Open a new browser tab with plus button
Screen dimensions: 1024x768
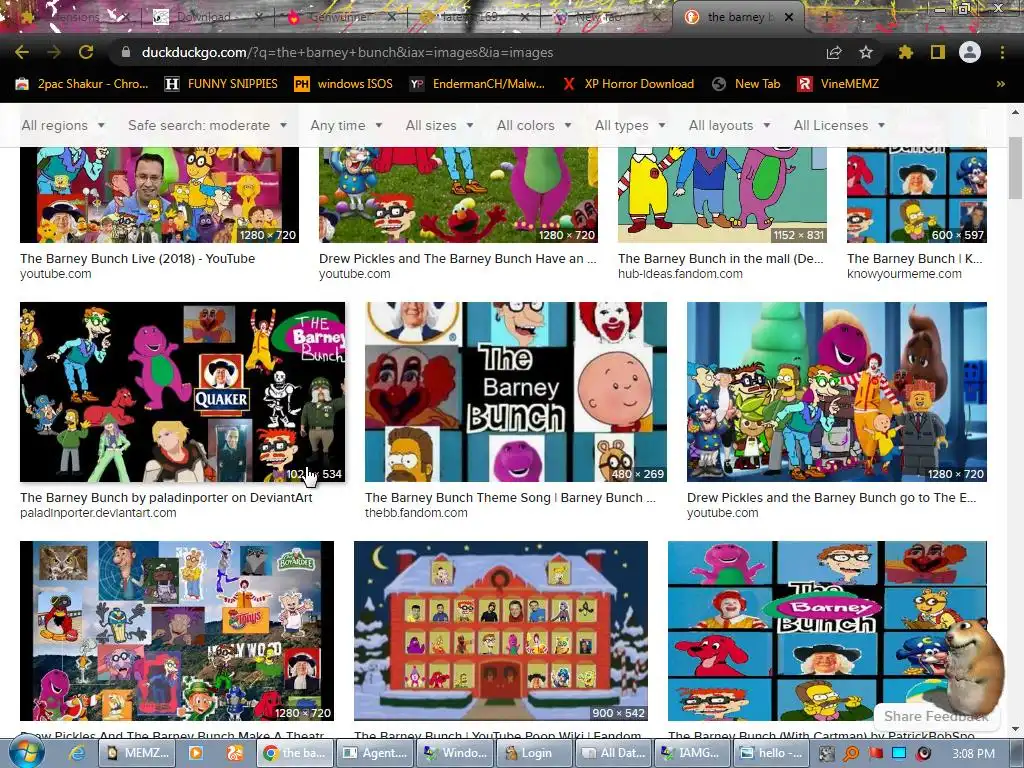pyautogui.click(x=826, y=17)
